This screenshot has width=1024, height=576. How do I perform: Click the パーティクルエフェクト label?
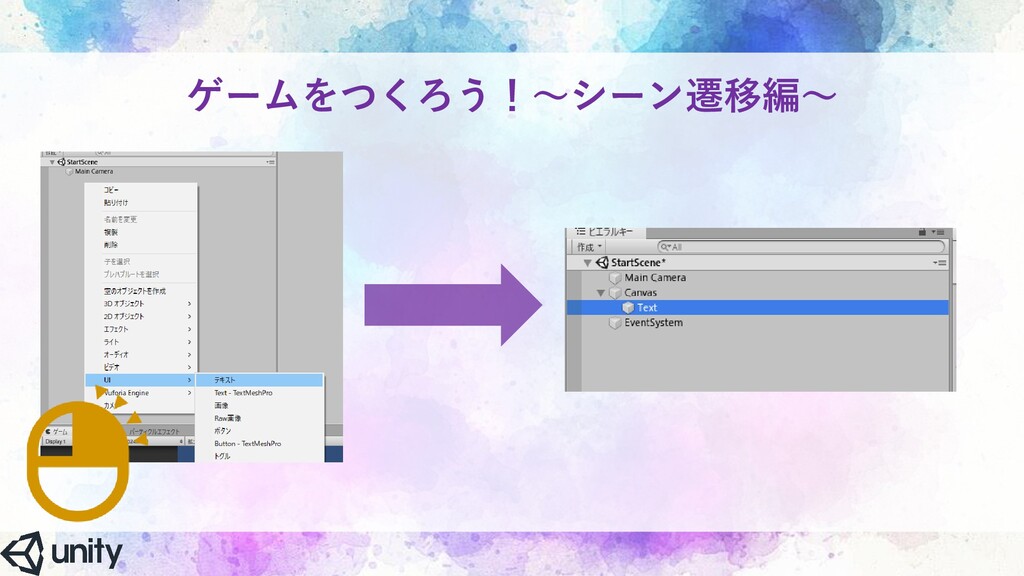(x=153, y=432)
